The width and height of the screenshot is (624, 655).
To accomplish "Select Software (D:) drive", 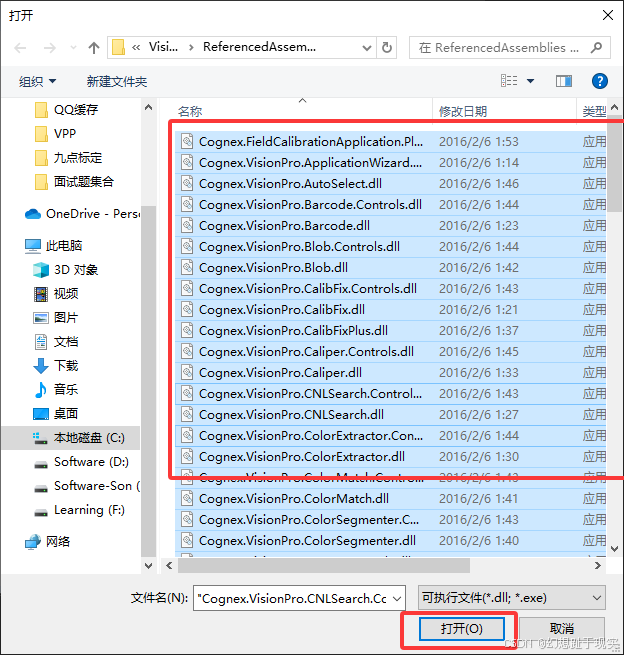I will point(81,462).
